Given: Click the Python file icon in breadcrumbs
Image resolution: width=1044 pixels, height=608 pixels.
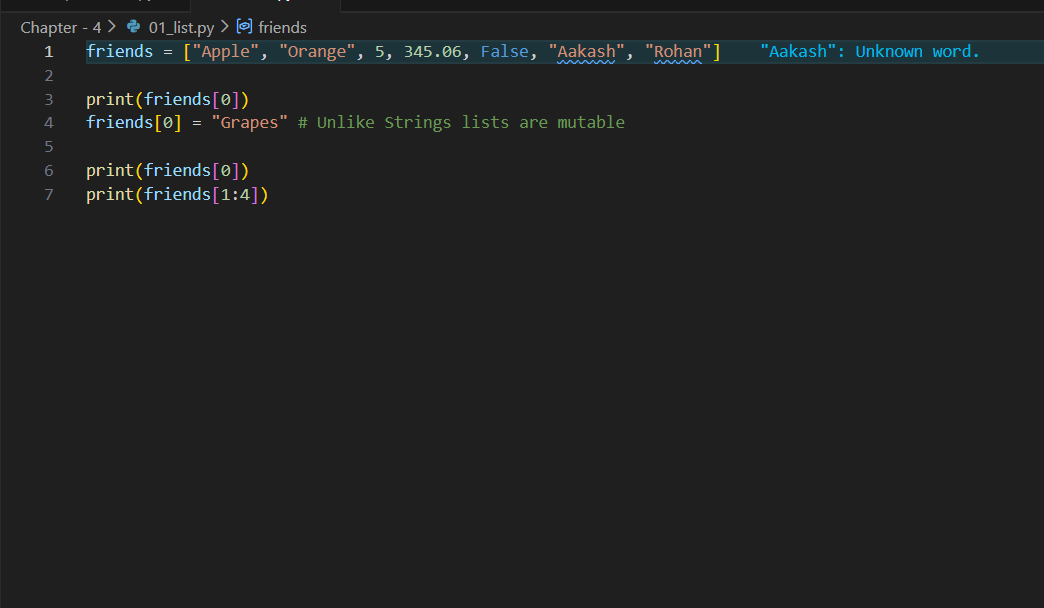Looking at the screenshot, I should pyautogui.click(x=133, y=27).
